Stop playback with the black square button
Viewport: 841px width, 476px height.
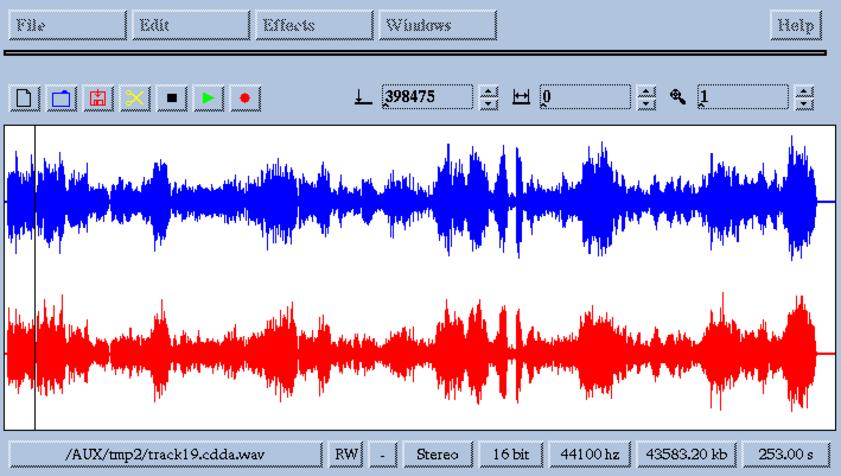[x=171, y=98]
